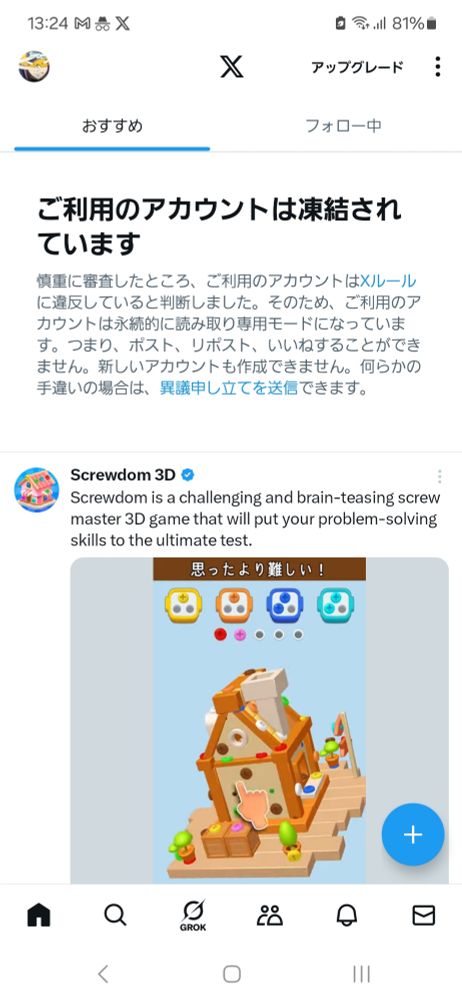Viewport: 462px width, 1000px height.
Task: Open Screwdom ad post options menu
Action: pos(439,476)
